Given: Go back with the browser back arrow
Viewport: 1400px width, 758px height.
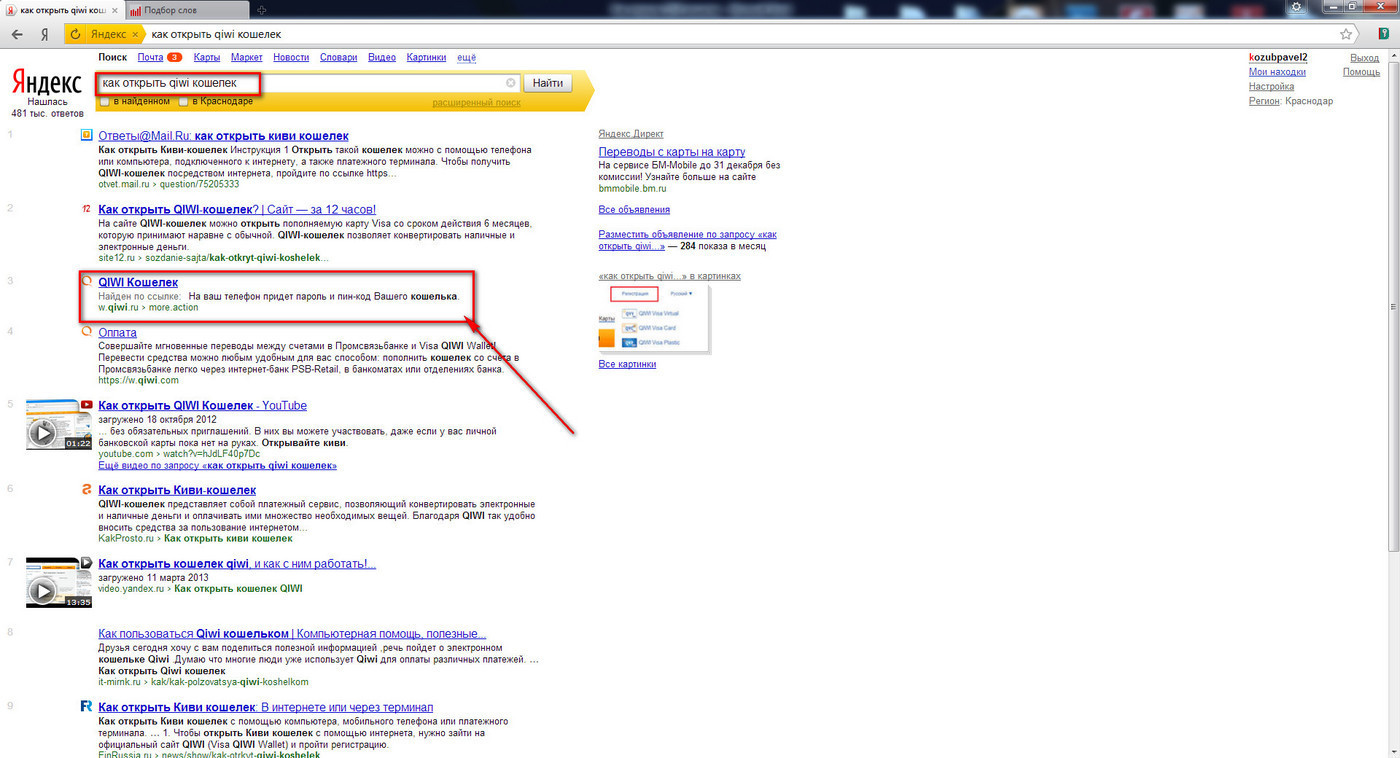Looking at the screenshot, I should click(x=17, y=34).
